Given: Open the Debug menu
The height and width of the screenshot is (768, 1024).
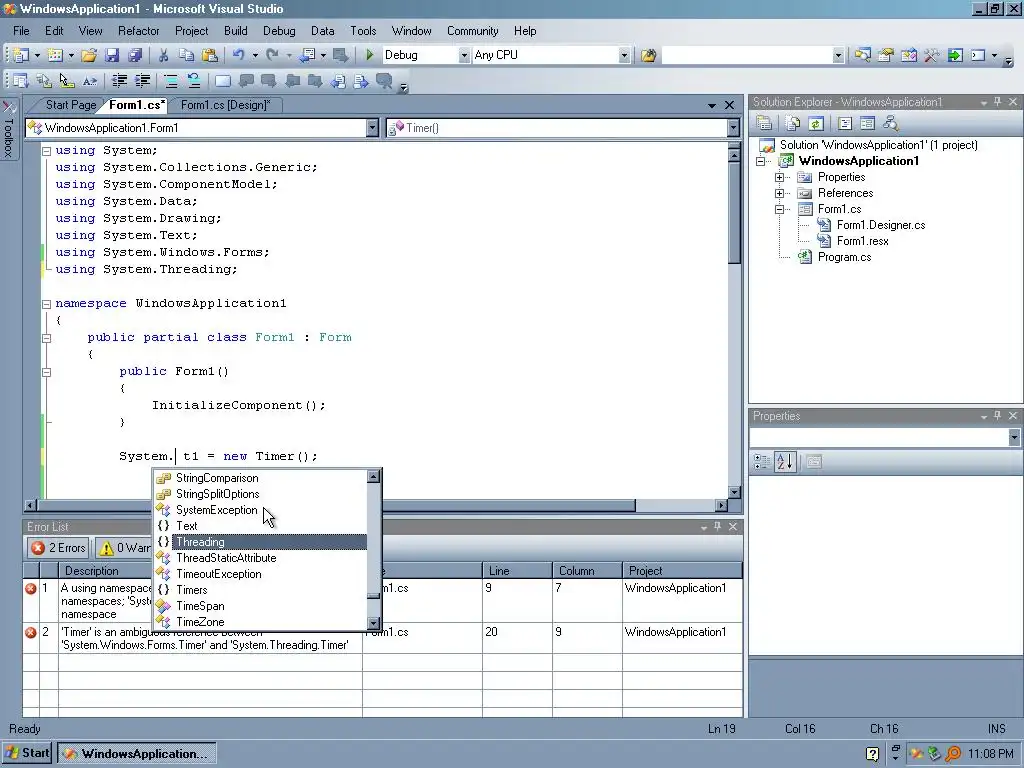Looking at the screenshot, I should [279, 31].
